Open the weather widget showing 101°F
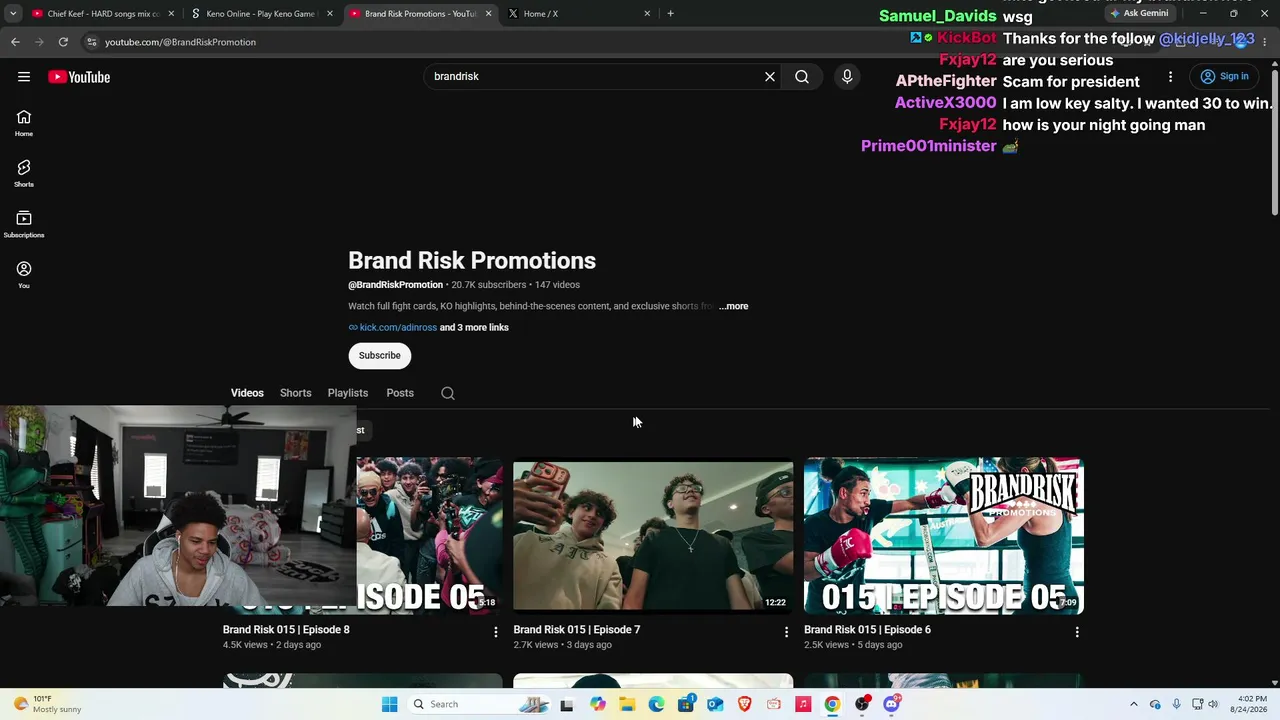 (x=46, y=704)
